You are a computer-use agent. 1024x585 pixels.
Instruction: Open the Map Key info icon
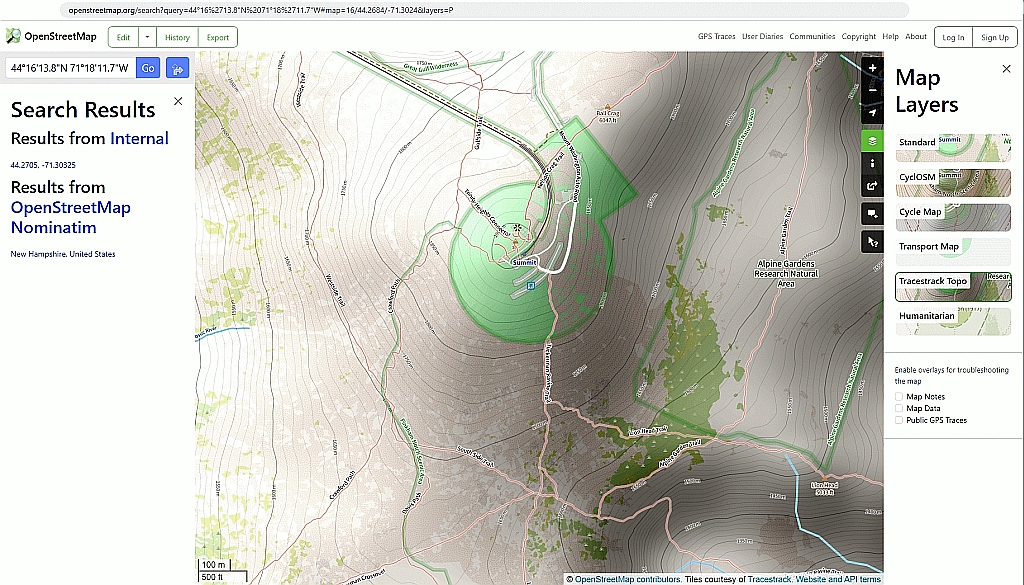pos(872,163)
